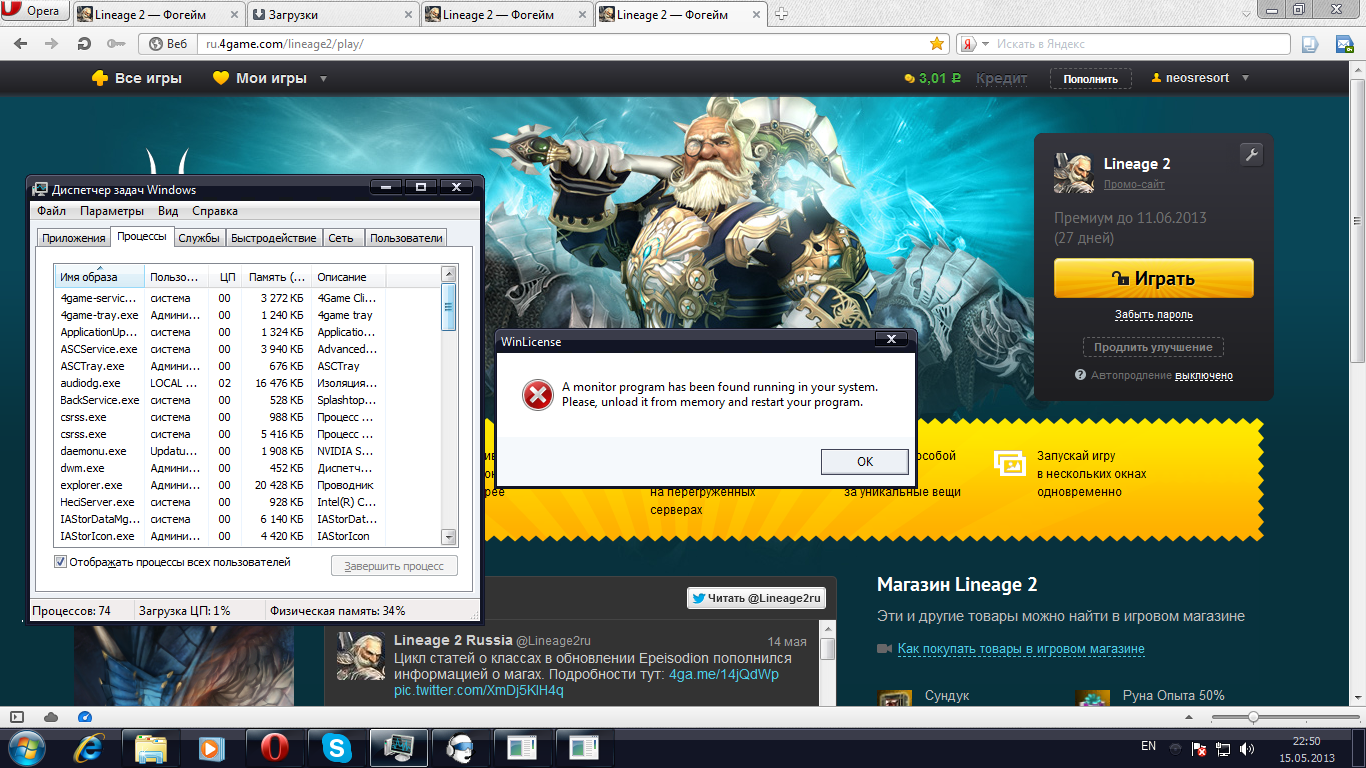
Task: Select explorer.exe process row
Action: pos(248,485)
